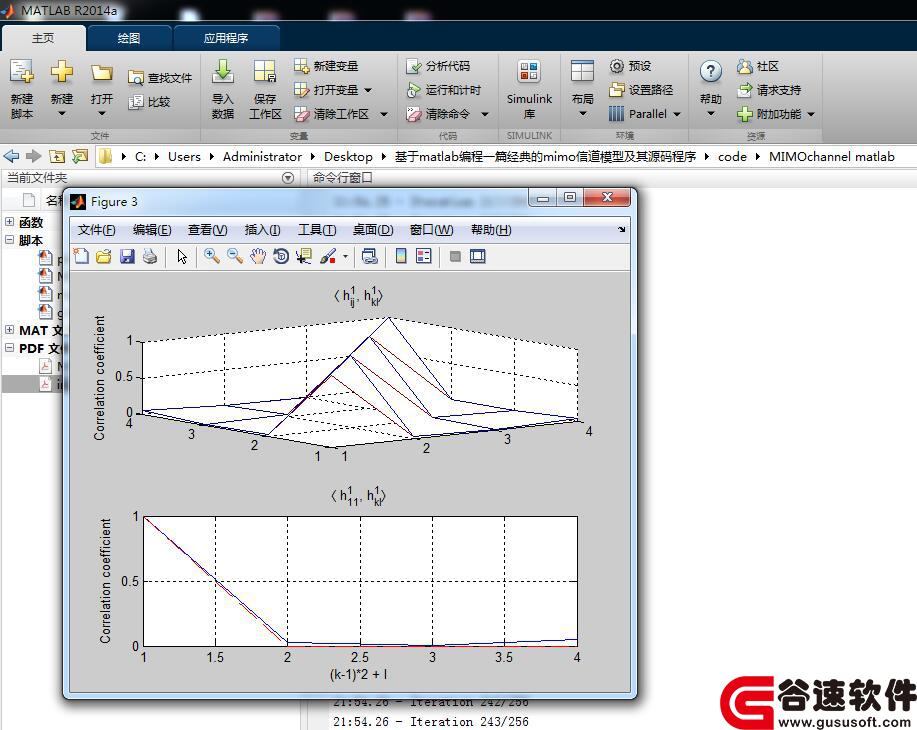Viewport: 917px width, 730px height.
Task: Click Hide Plot Tools icon in Figure 3
Action: 455,256
